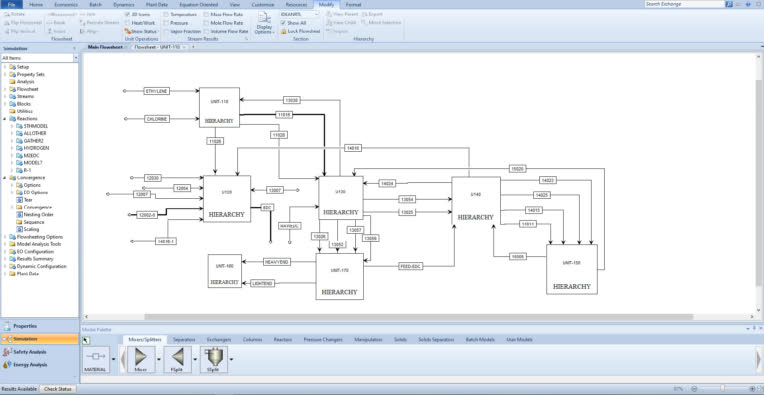Enable the Mole Flow Rate checkbox
The image size is (764, 395).
(x=207, y=23)
